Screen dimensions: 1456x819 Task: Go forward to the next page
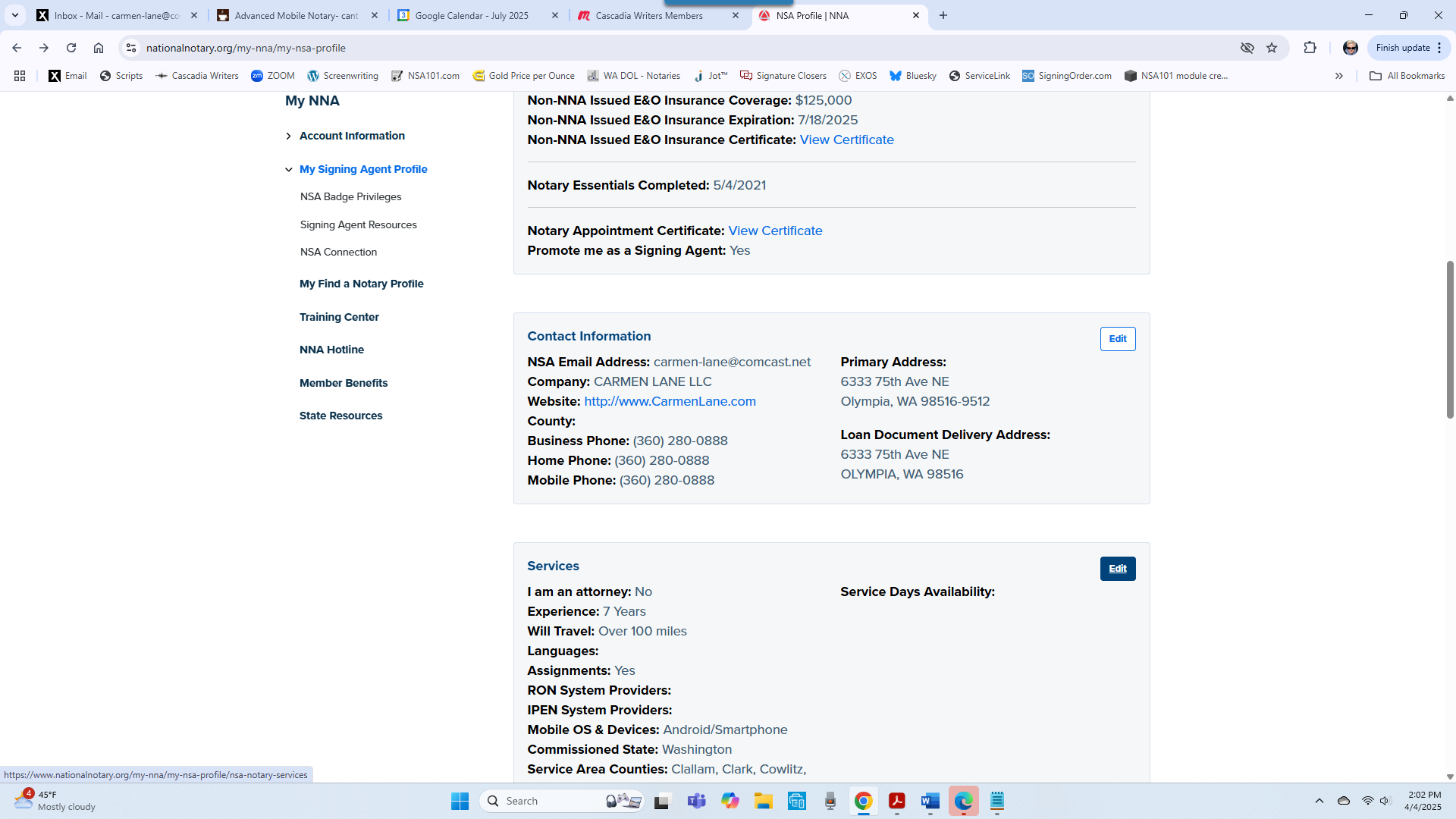coord(44,48)
